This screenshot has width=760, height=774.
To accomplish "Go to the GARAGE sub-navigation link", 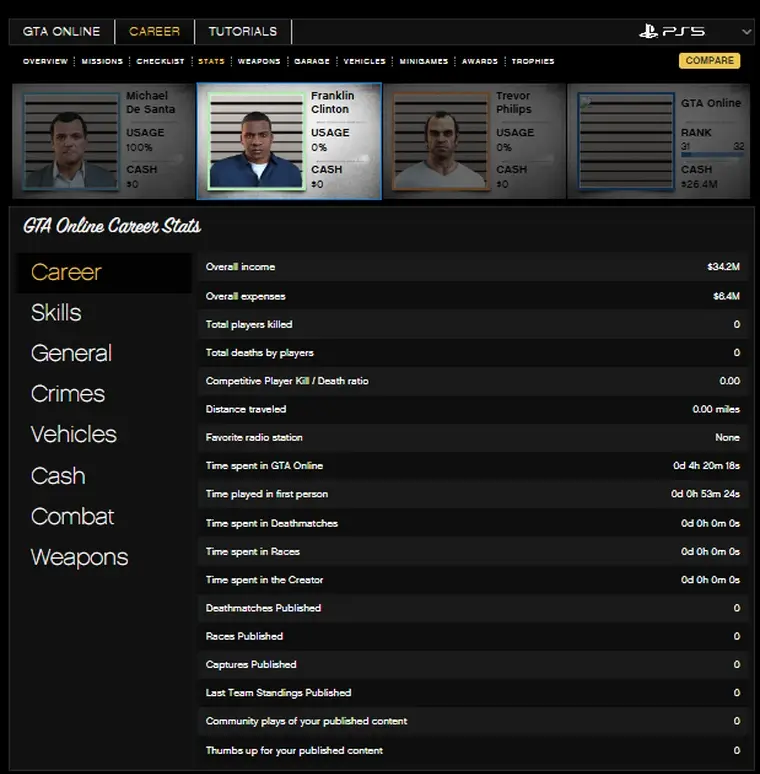I will pyautogui.click(x=312, y=61).
